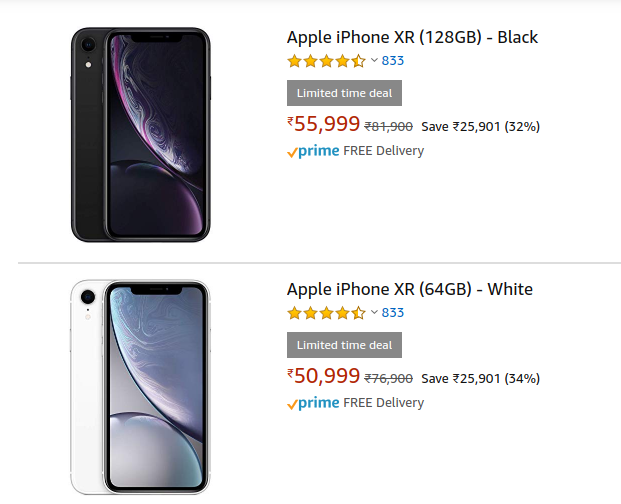Select the ₹55,999 deal price
The image size is (621, 504).
point(324,125)
